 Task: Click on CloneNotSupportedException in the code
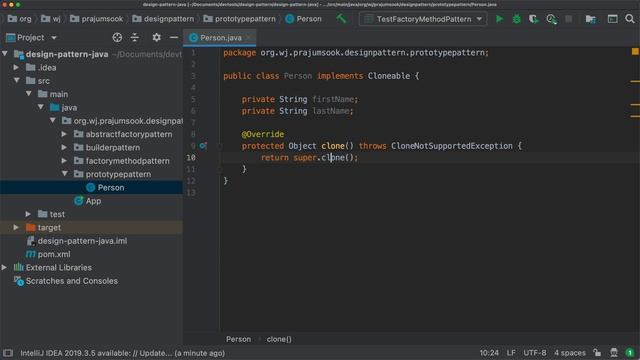[451, 146]
